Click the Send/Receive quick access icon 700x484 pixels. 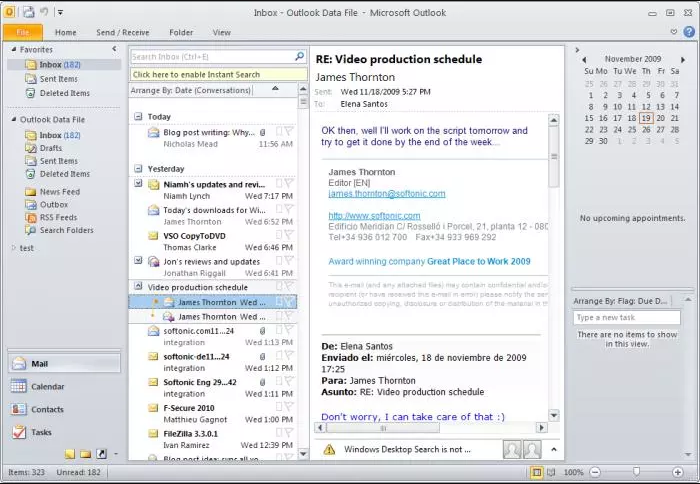pyautogui.click(x=29, y=12)
